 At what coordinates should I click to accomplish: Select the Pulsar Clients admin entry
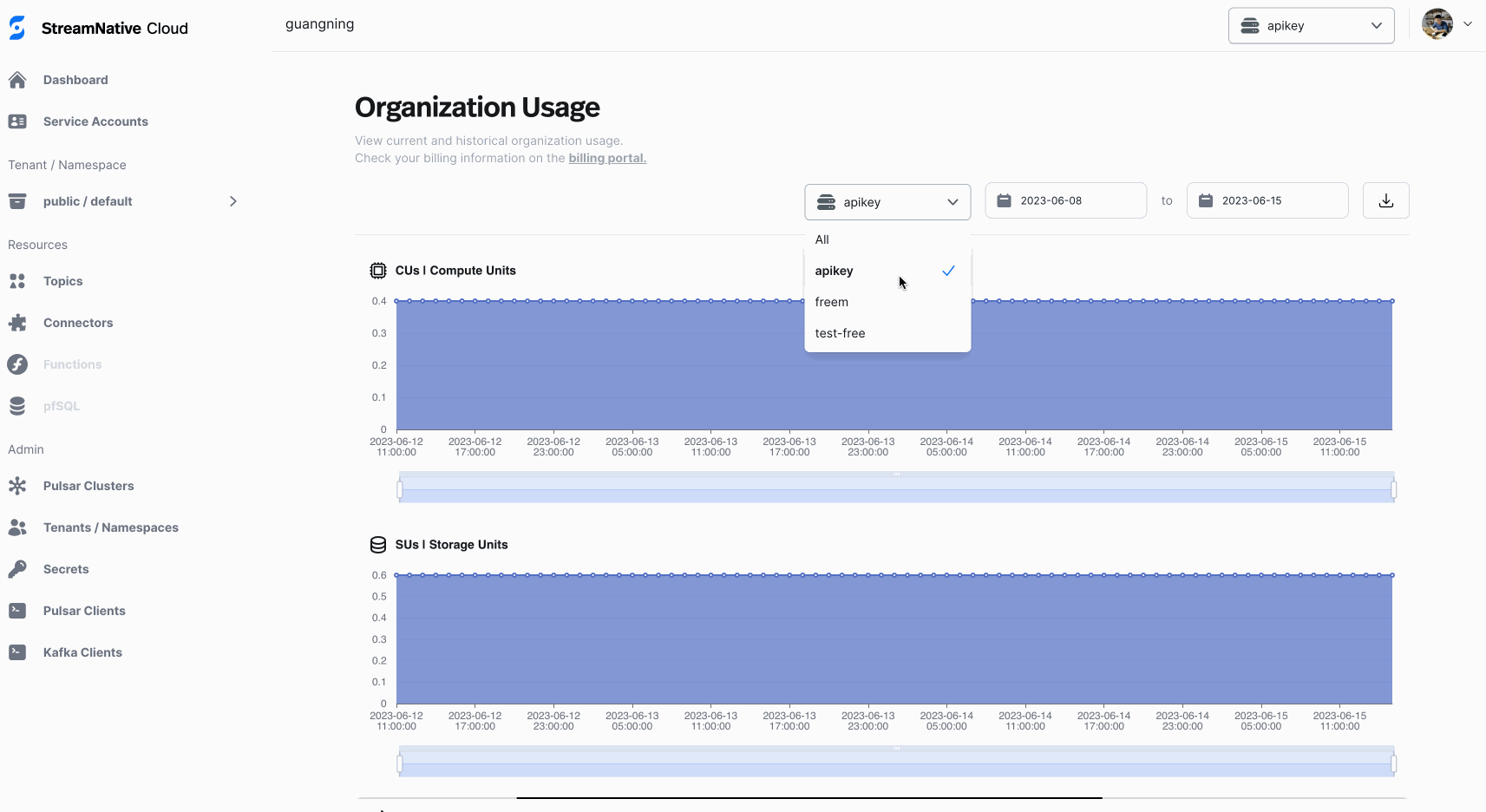point(84,610)
